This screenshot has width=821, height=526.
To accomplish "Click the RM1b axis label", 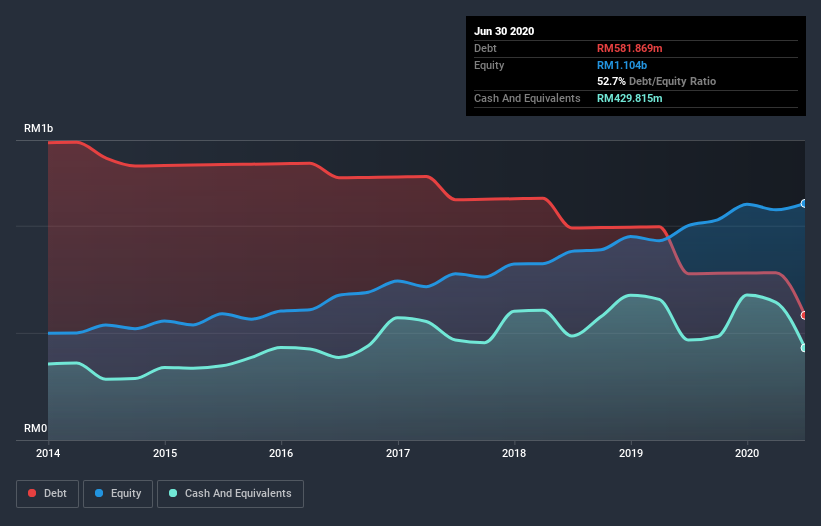I will click(38, 128).
